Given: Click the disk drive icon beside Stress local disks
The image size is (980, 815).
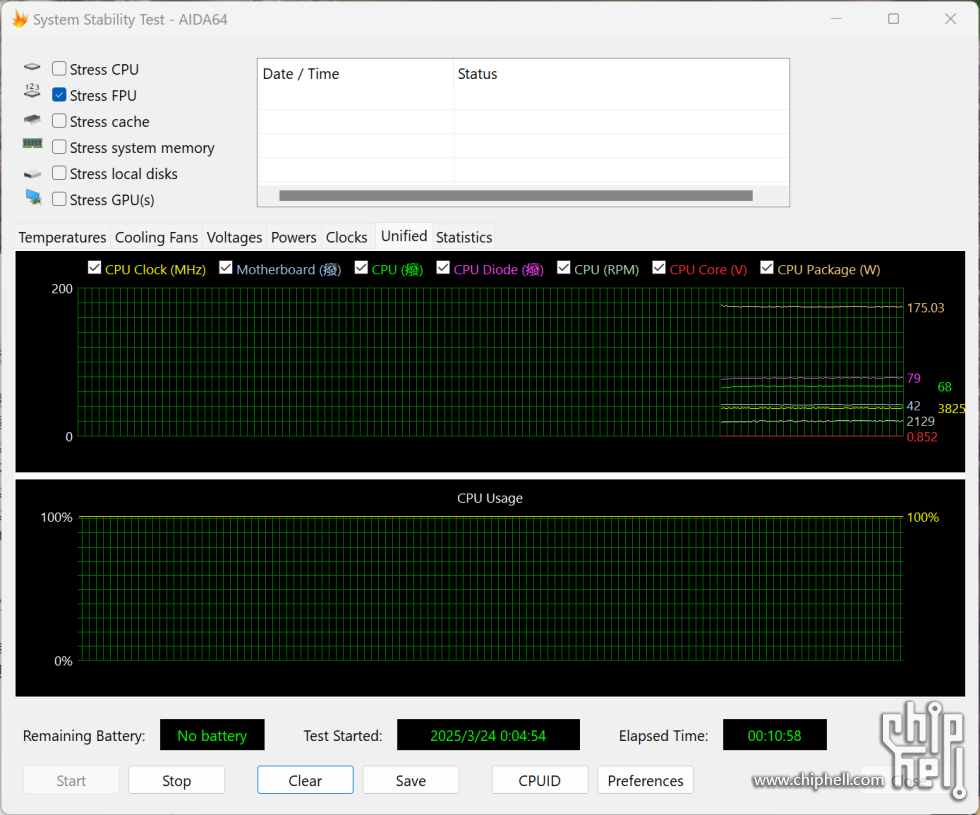Looking at the screenshot, I should (32, 174).
